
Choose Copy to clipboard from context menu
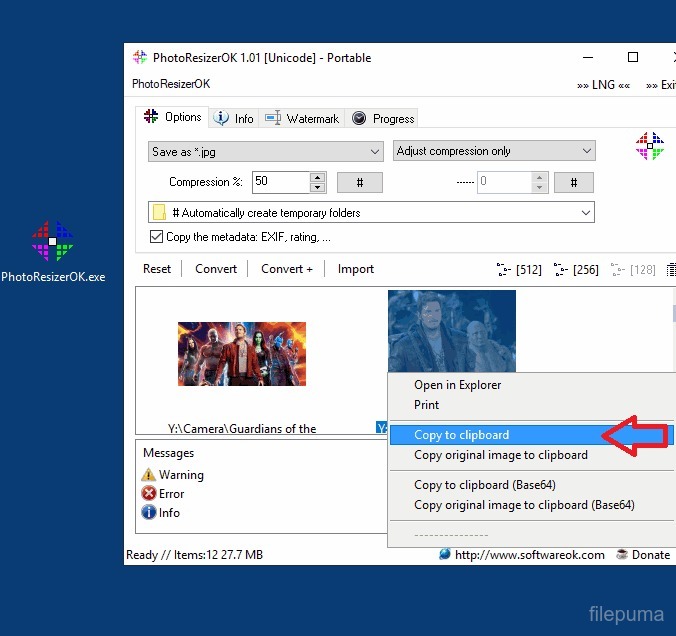point(462,435)
